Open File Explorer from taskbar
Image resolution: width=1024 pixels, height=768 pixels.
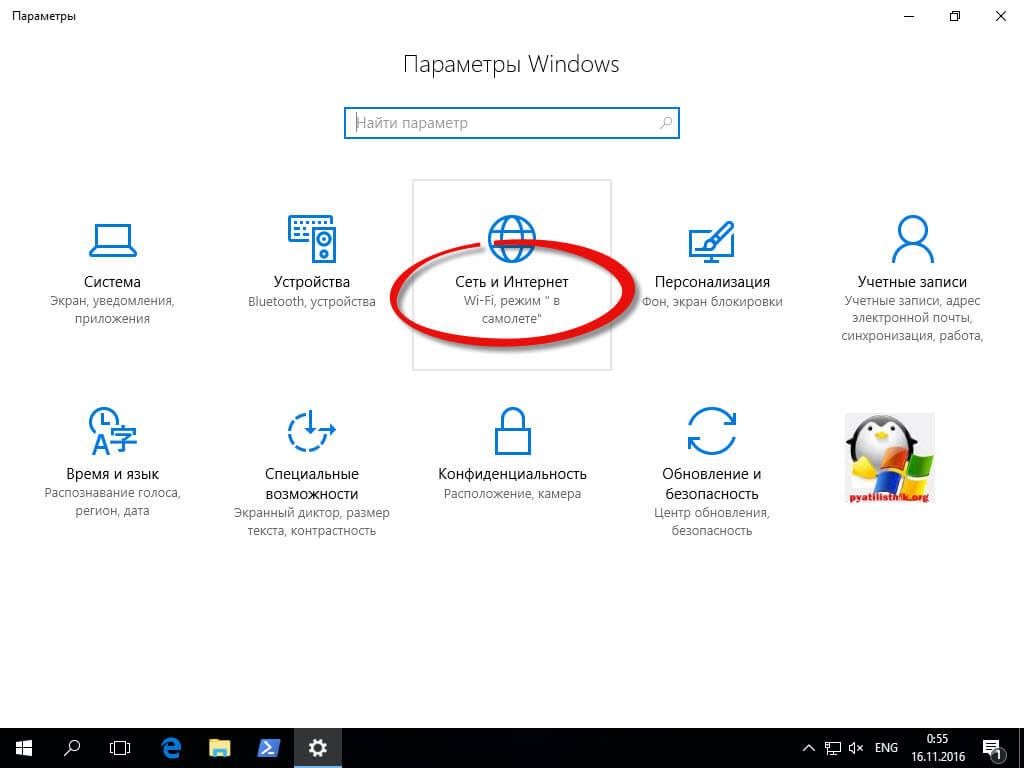pyautogui.click(x=219, y=748)
